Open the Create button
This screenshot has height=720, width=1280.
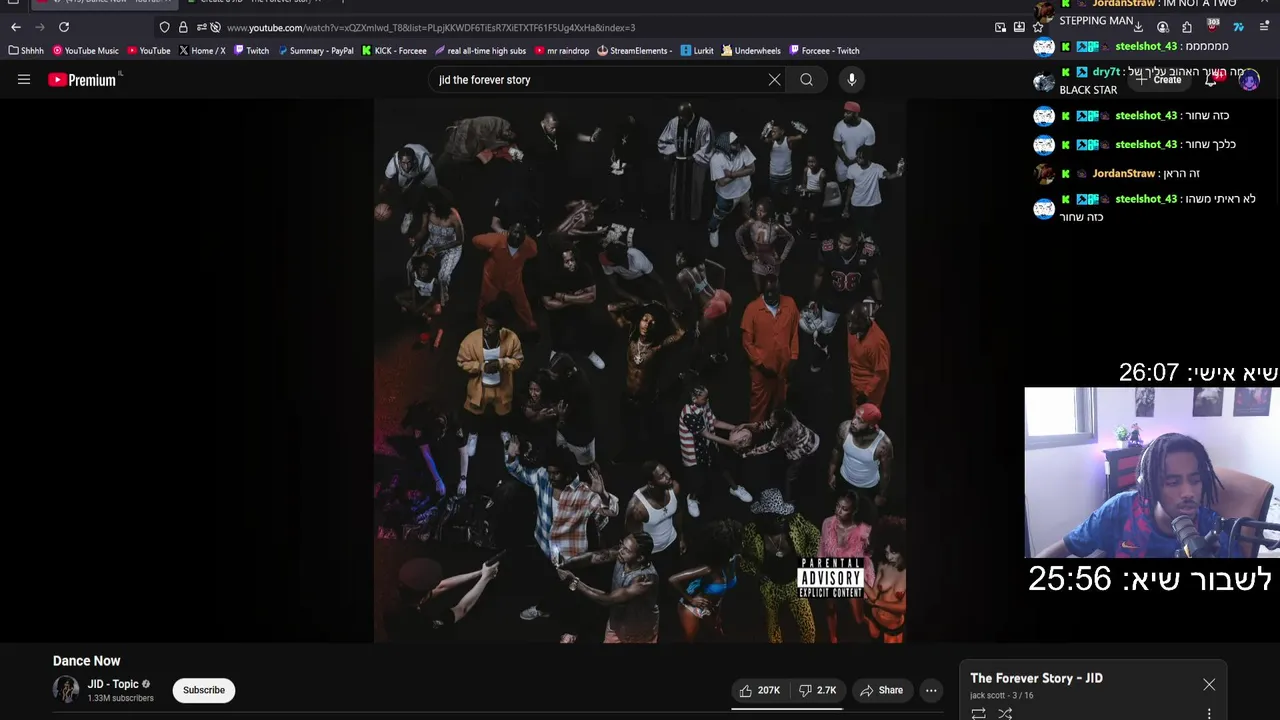pyautogui.click(x=1160, y=80)
